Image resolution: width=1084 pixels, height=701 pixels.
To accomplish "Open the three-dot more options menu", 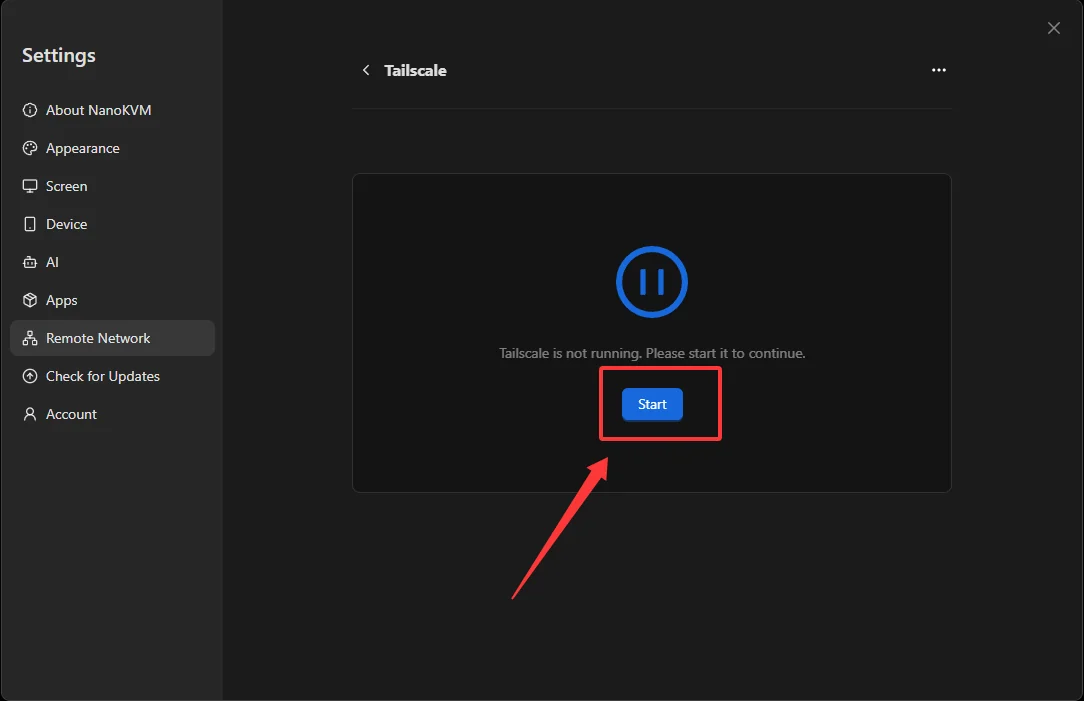I will click(x=938, y=70).
